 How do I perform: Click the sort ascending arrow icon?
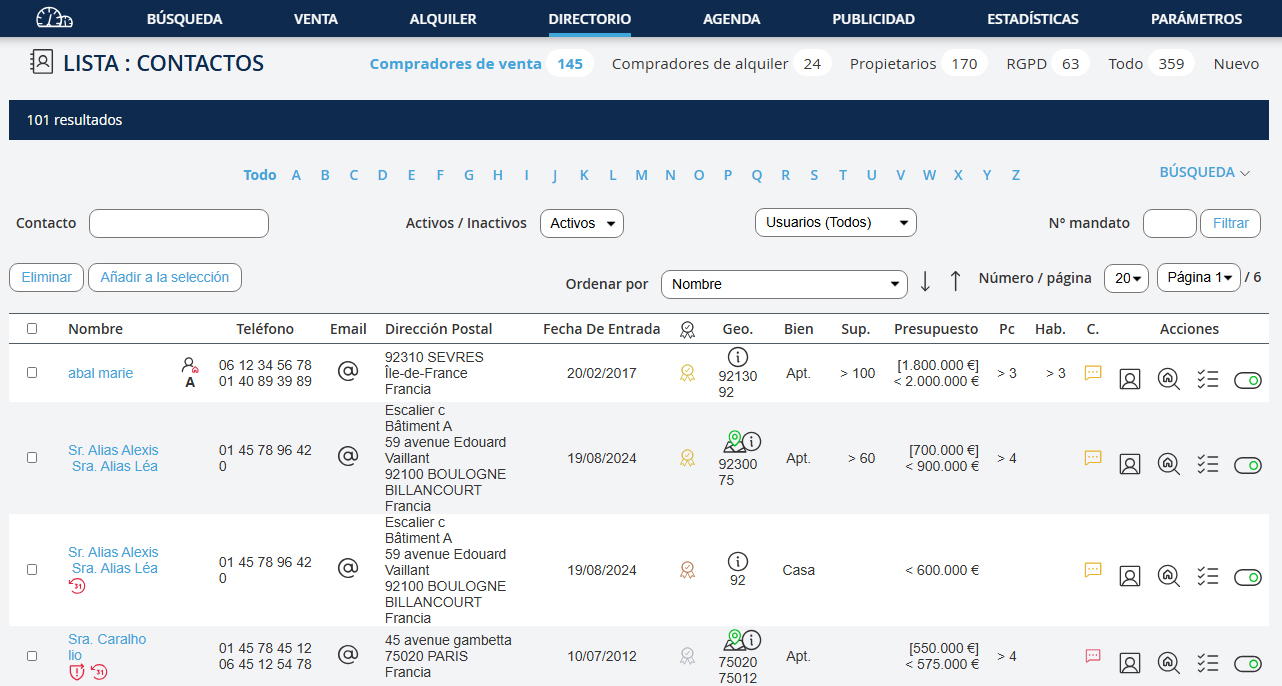click(955, 282)
